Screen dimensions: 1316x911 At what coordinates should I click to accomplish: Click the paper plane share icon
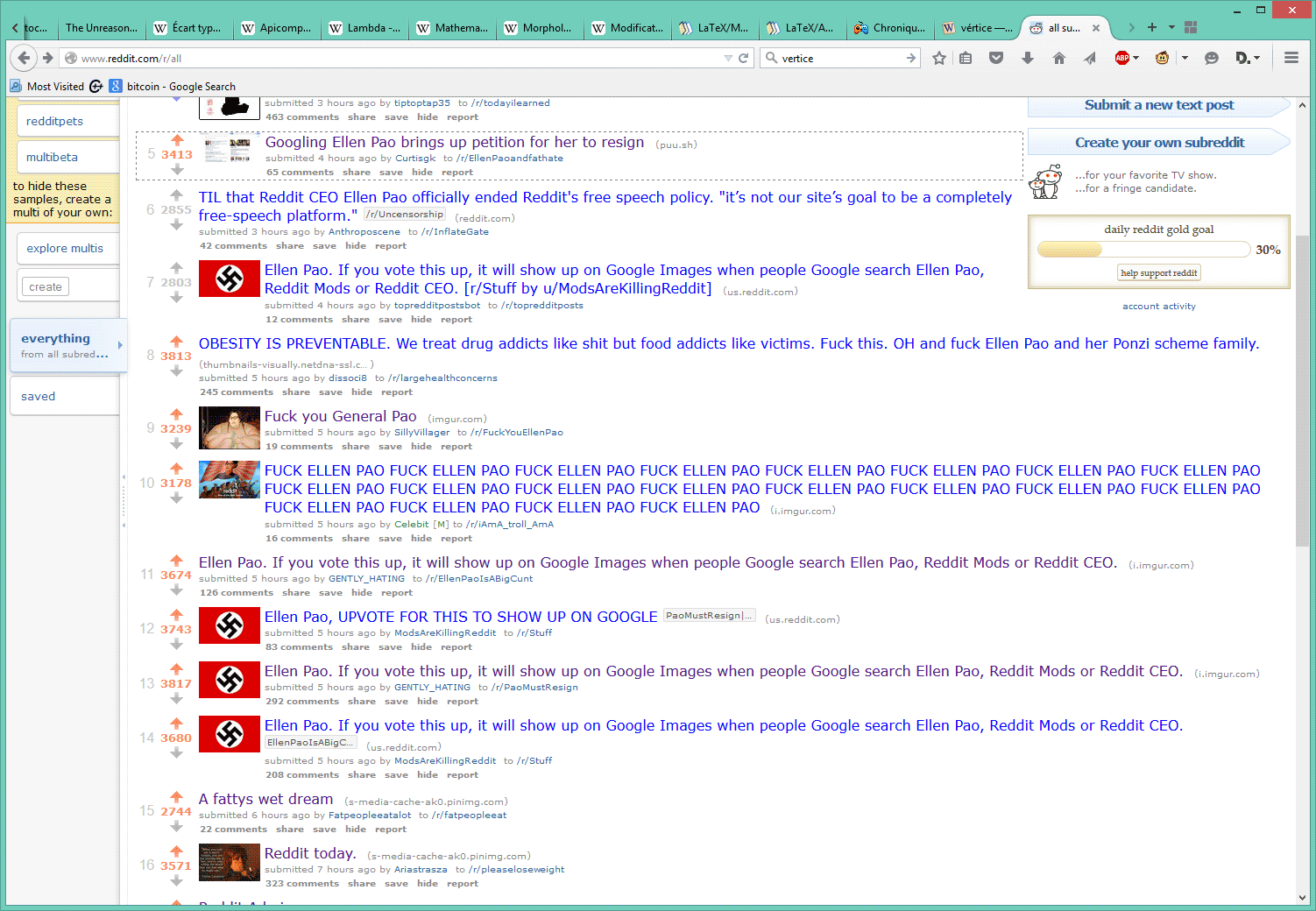tap(1090, 58)
